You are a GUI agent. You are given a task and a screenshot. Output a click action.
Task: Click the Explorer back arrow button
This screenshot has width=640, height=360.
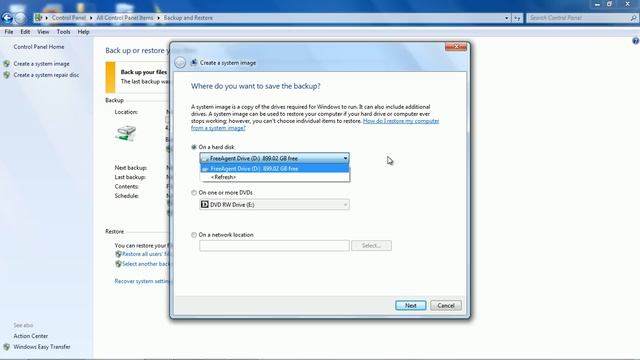[x=7, y=18]
